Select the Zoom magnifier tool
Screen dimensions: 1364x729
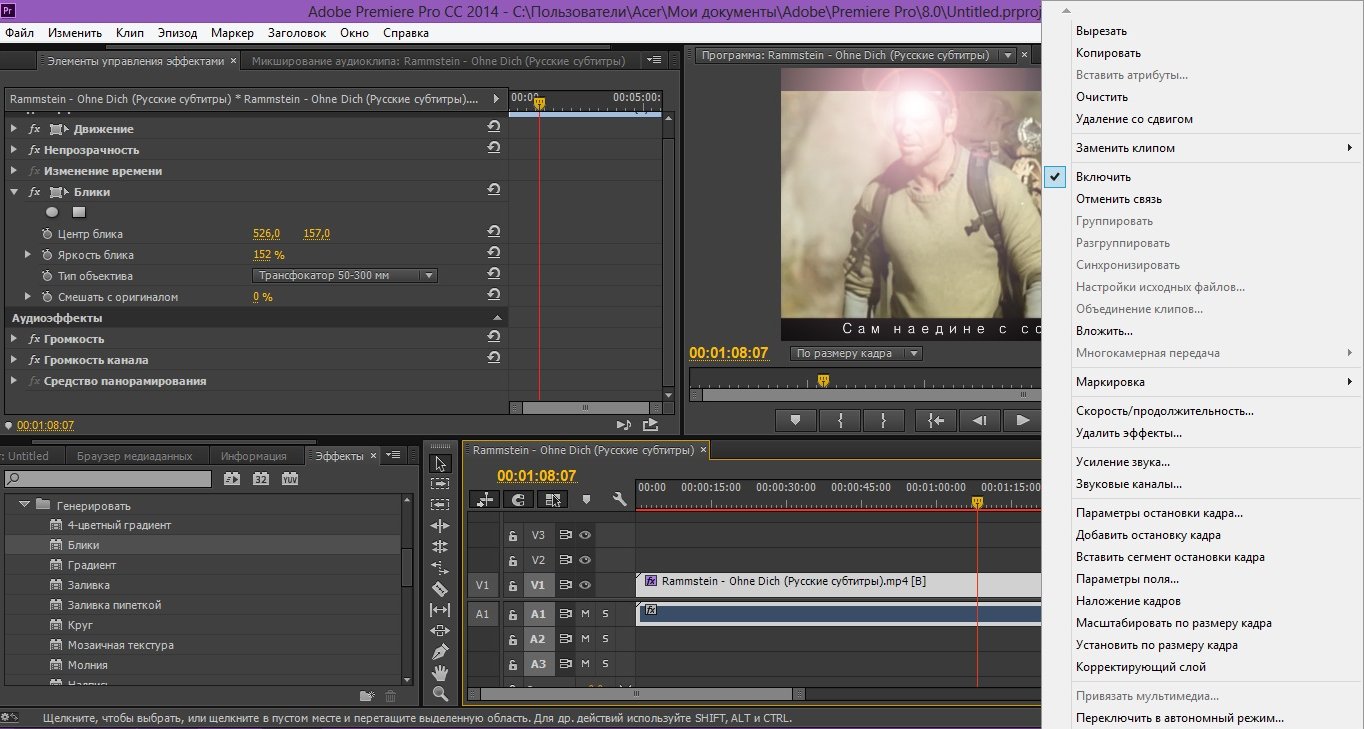pos(440,694)
